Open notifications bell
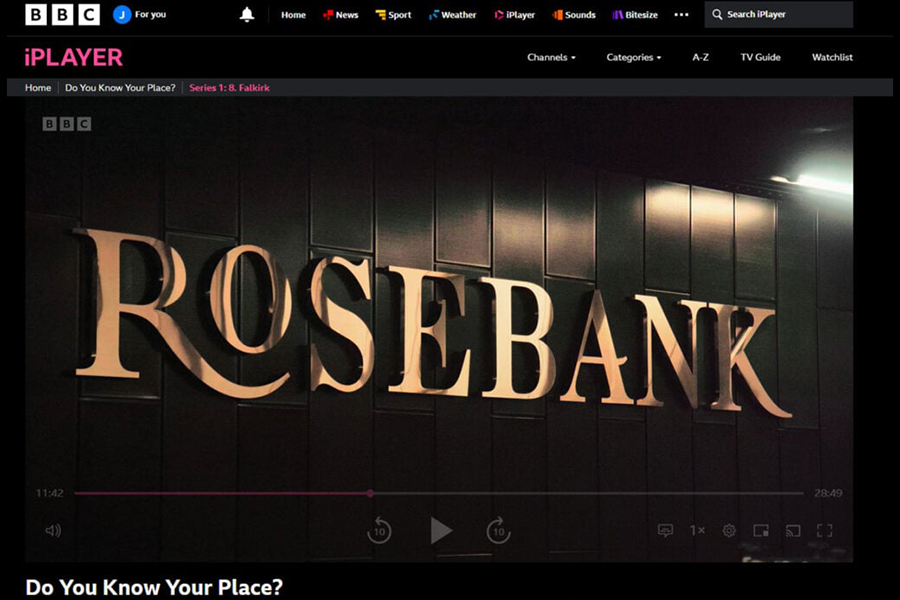Viewport: 900px width, 600px height. point(247,14)
